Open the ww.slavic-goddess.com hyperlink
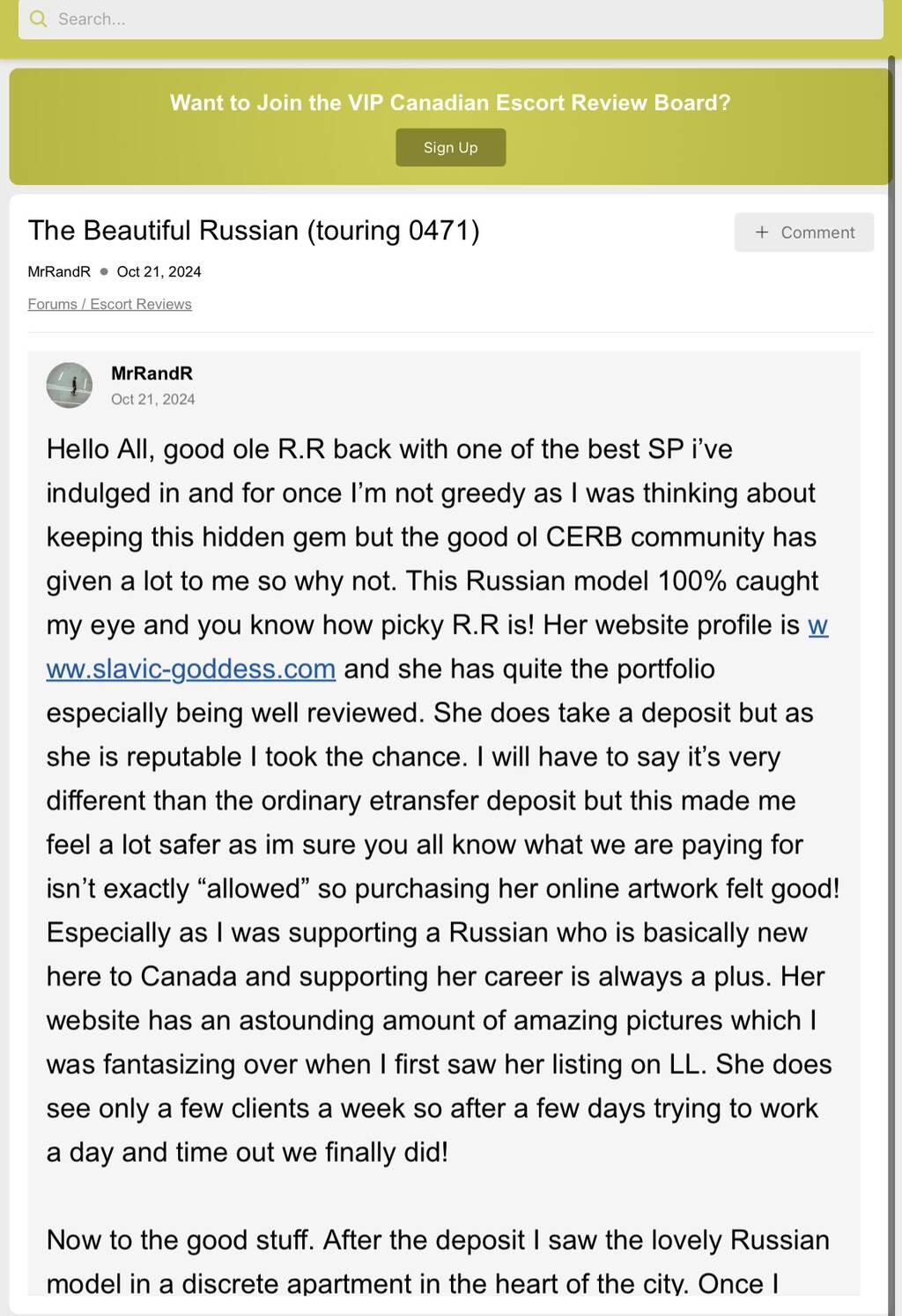Image resolution: width=902 pixels, height=1316 pixels. (x=191, y=669)
